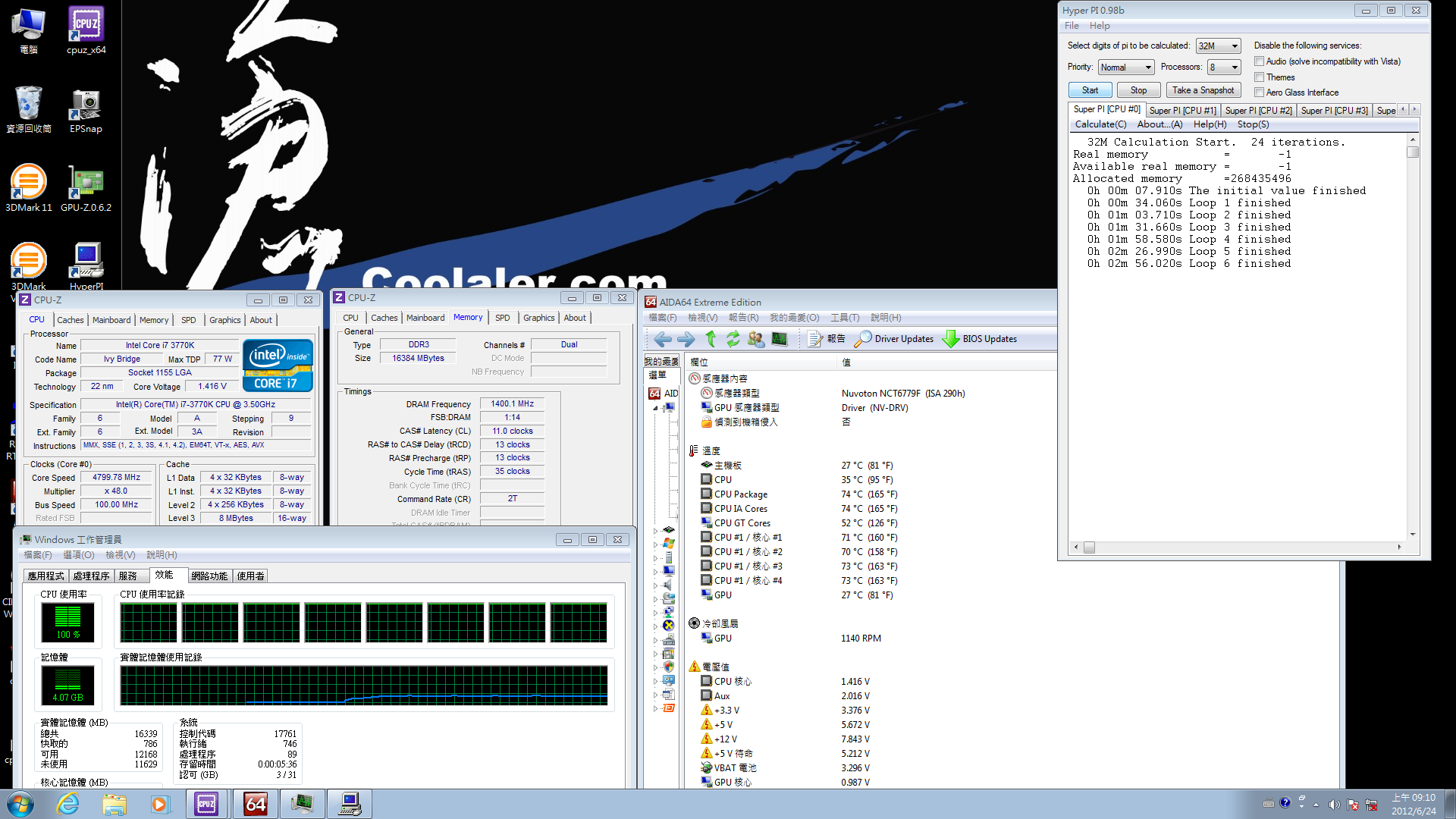Switch to Super PI [CPU #3] tab
The width and height of the screenshot is (1456, 819).
[1334, 111]
